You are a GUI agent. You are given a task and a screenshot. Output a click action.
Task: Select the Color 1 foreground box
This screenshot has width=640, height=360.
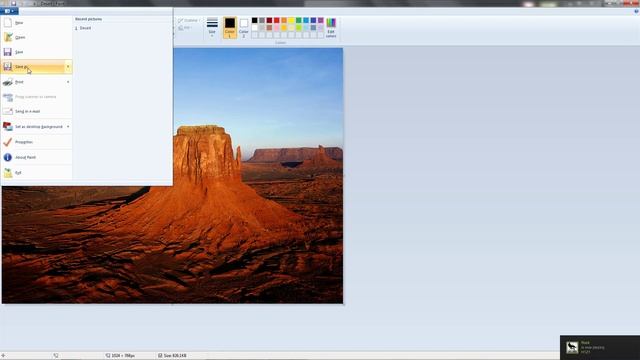(x=230, y=27)
